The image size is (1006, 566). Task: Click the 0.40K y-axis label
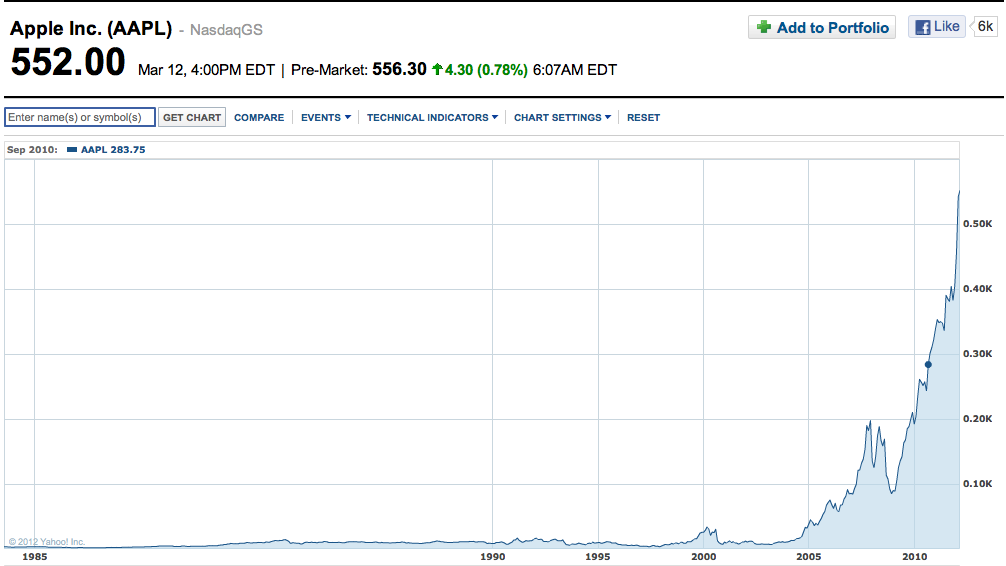pyautogui.click(x=977, y=288)
